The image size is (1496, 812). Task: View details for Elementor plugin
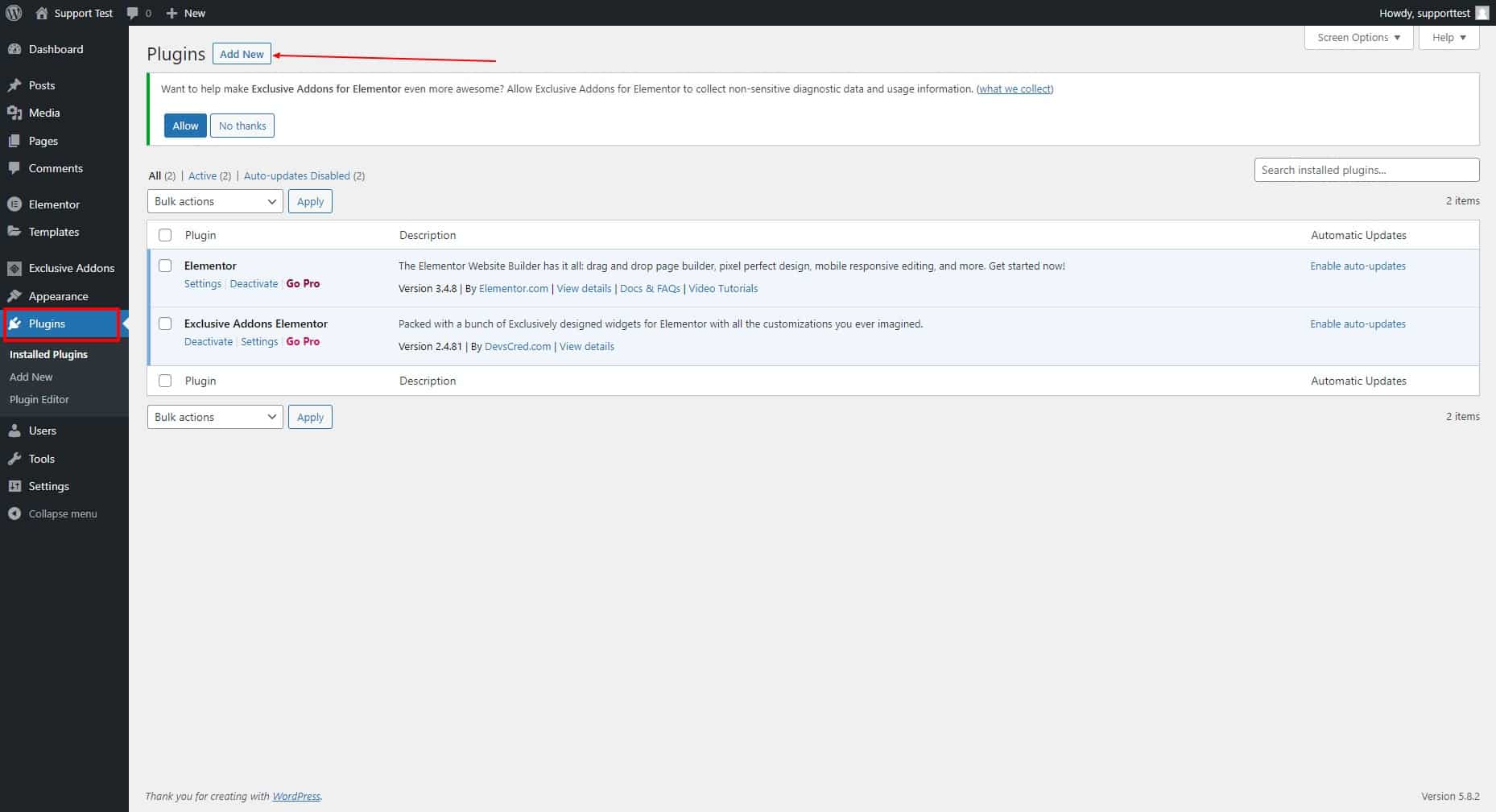click(584, 288)
